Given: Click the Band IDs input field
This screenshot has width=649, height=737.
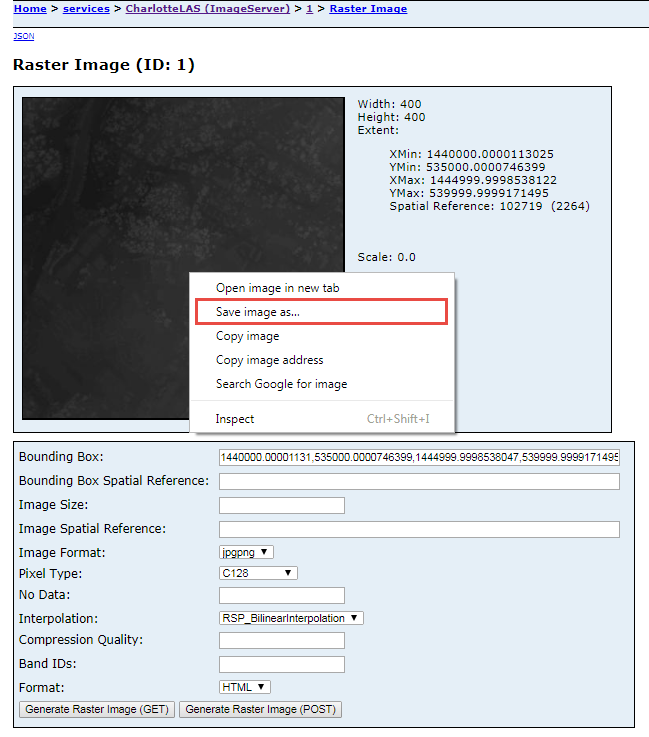Looking at the screenshot, I should [x=281, y=664].
